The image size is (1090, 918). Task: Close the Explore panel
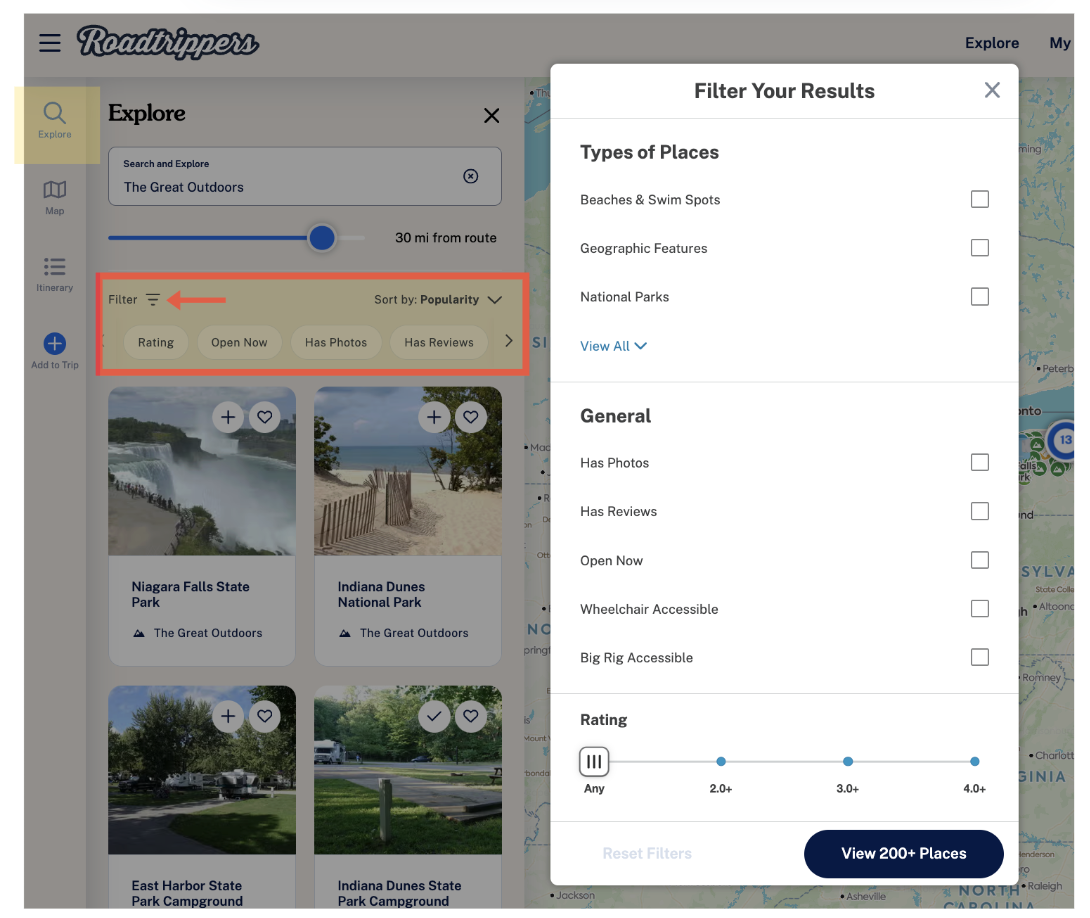(491, 115)
